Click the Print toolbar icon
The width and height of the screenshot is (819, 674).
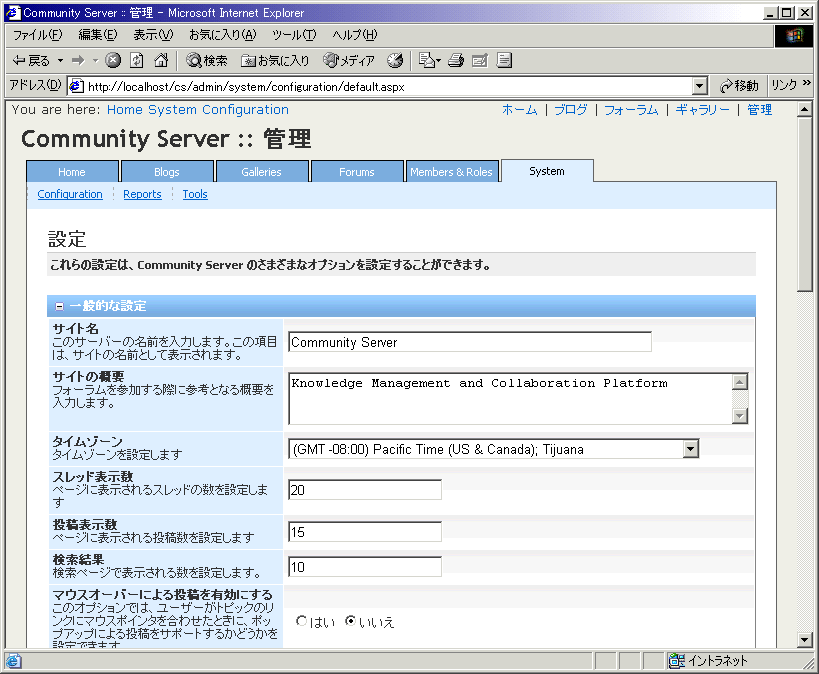point(456,61)
